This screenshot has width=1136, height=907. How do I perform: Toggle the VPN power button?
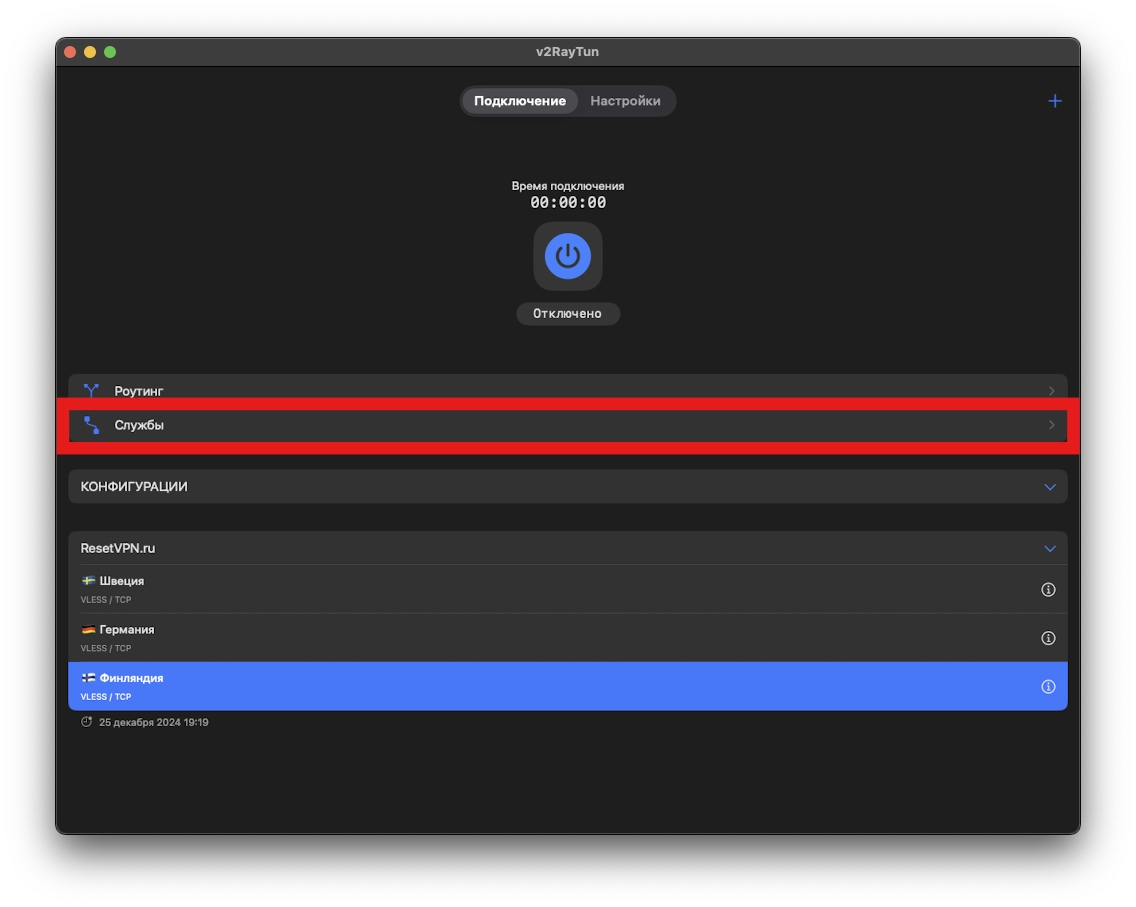567,256
